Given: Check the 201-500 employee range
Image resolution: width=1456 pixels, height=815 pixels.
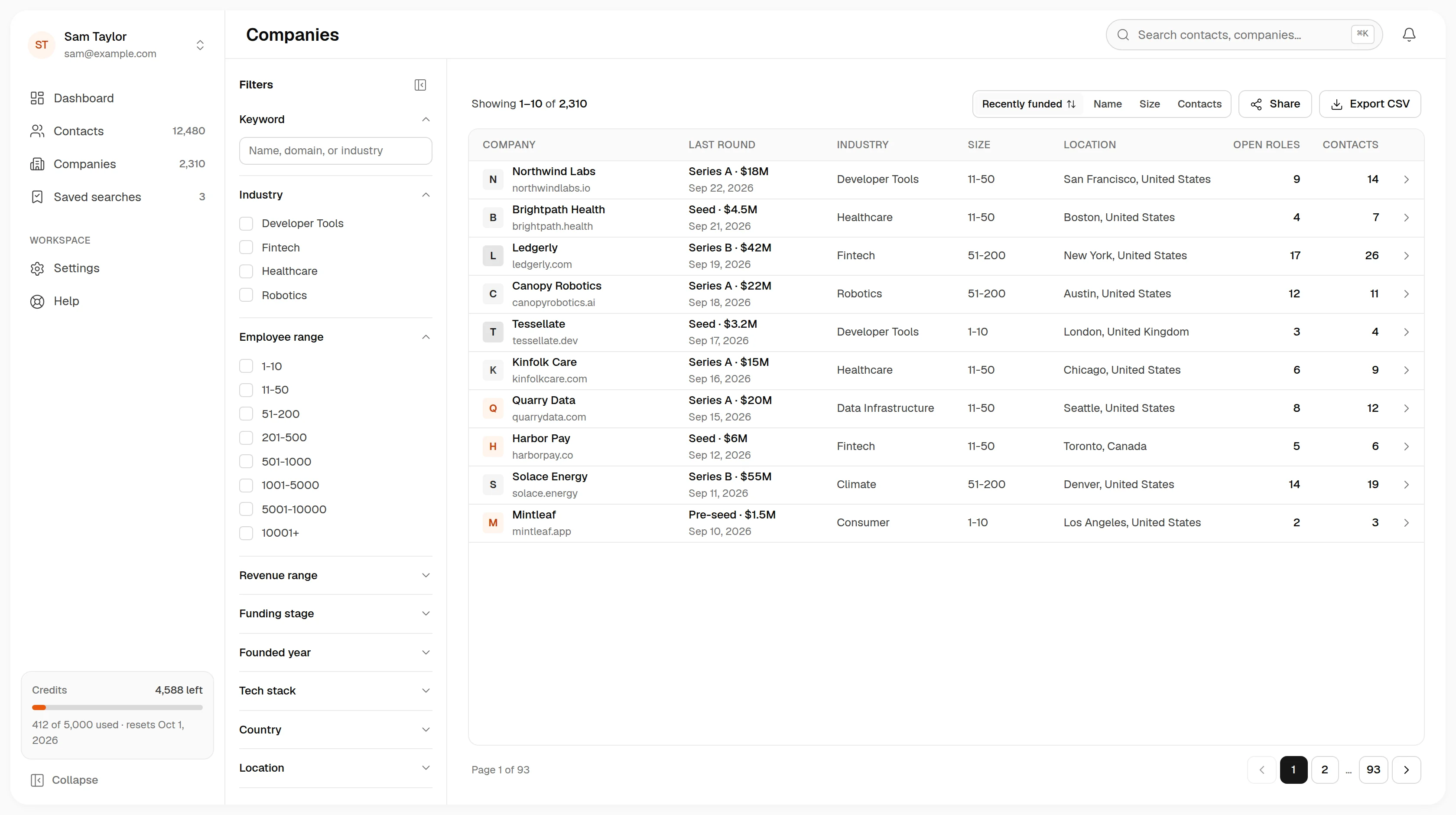Looking at the screenshot, I should tap(246, 438).
